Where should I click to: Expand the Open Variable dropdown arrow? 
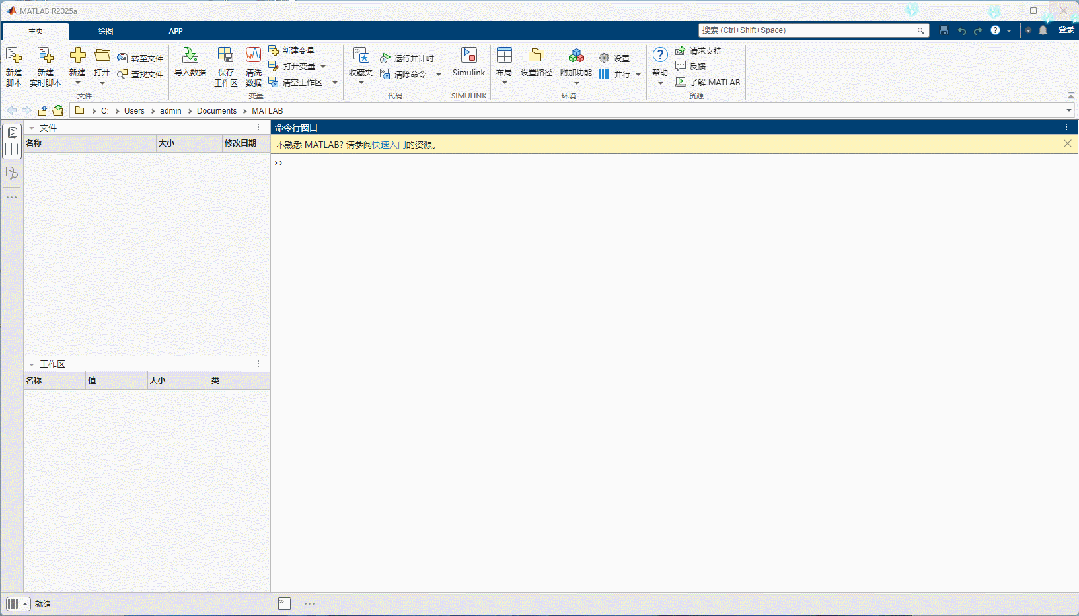[x=323, y=67]
